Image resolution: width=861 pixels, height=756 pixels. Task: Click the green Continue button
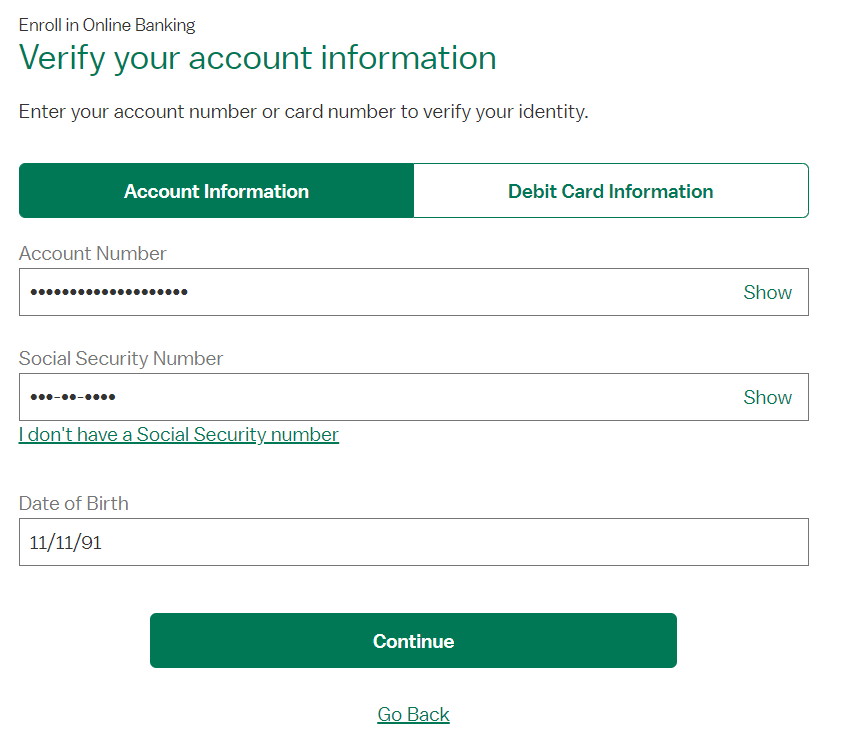(413, 640)
